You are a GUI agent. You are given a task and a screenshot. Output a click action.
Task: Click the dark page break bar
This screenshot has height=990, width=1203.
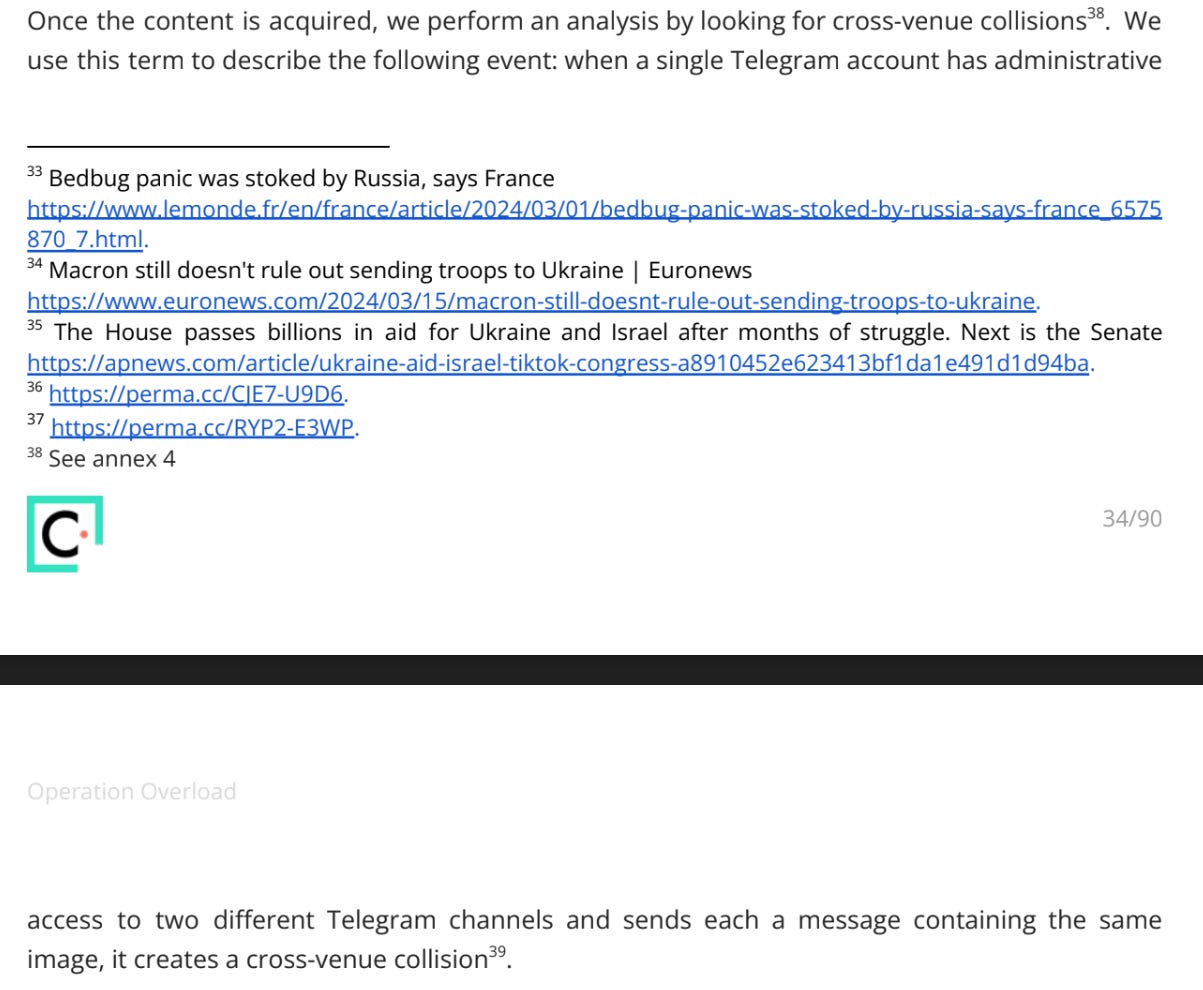tap(601, 670)
